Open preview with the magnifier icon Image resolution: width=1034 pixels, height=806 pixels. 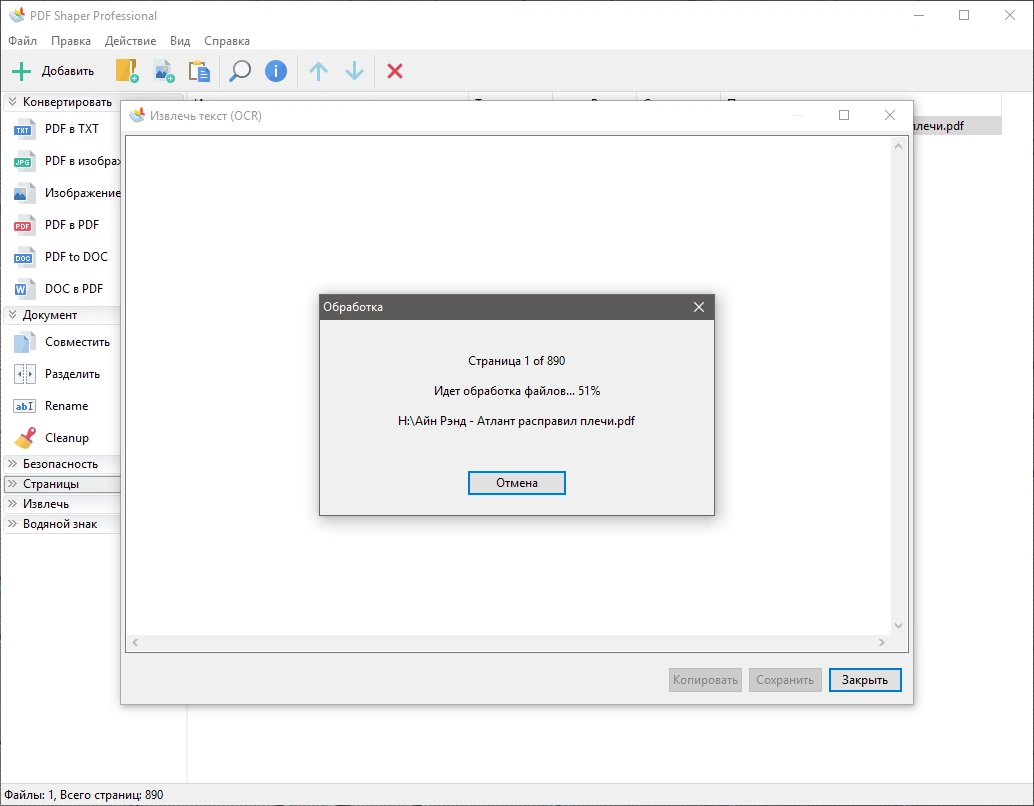(239, 71)
